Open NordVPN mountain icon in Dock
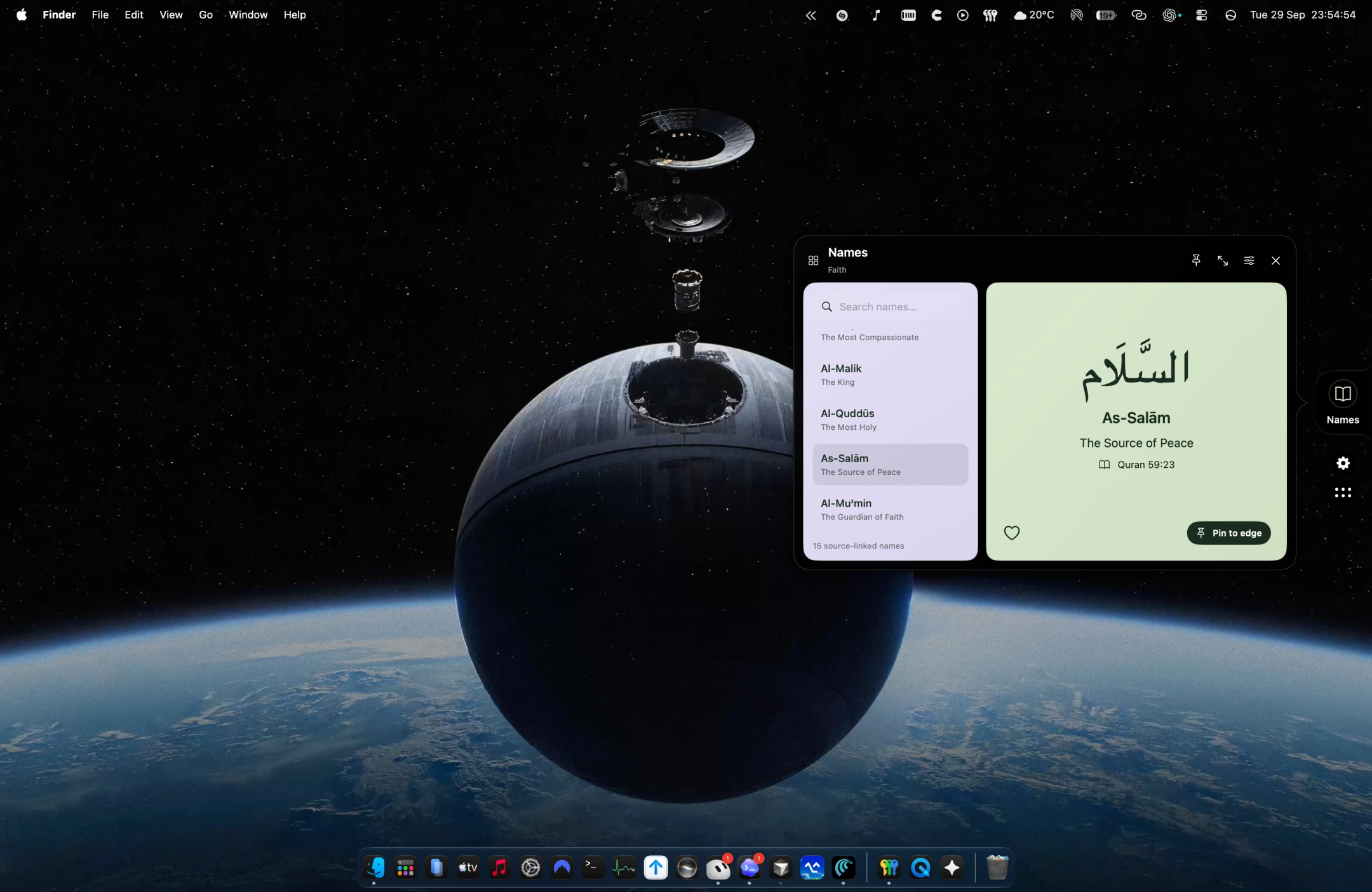The width and height of the screenshot is (1372, 892). pos(562,867)
